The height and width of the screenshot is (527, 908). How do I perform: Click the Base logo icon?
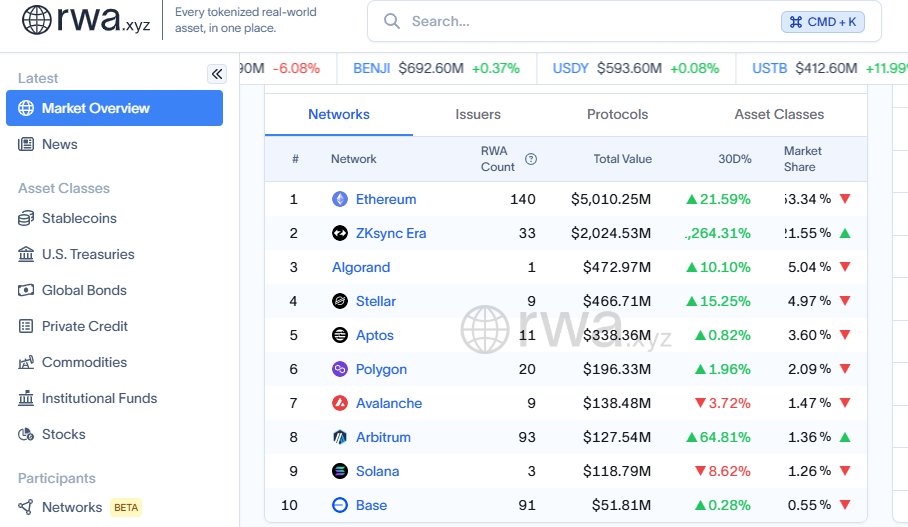point(340,505)
